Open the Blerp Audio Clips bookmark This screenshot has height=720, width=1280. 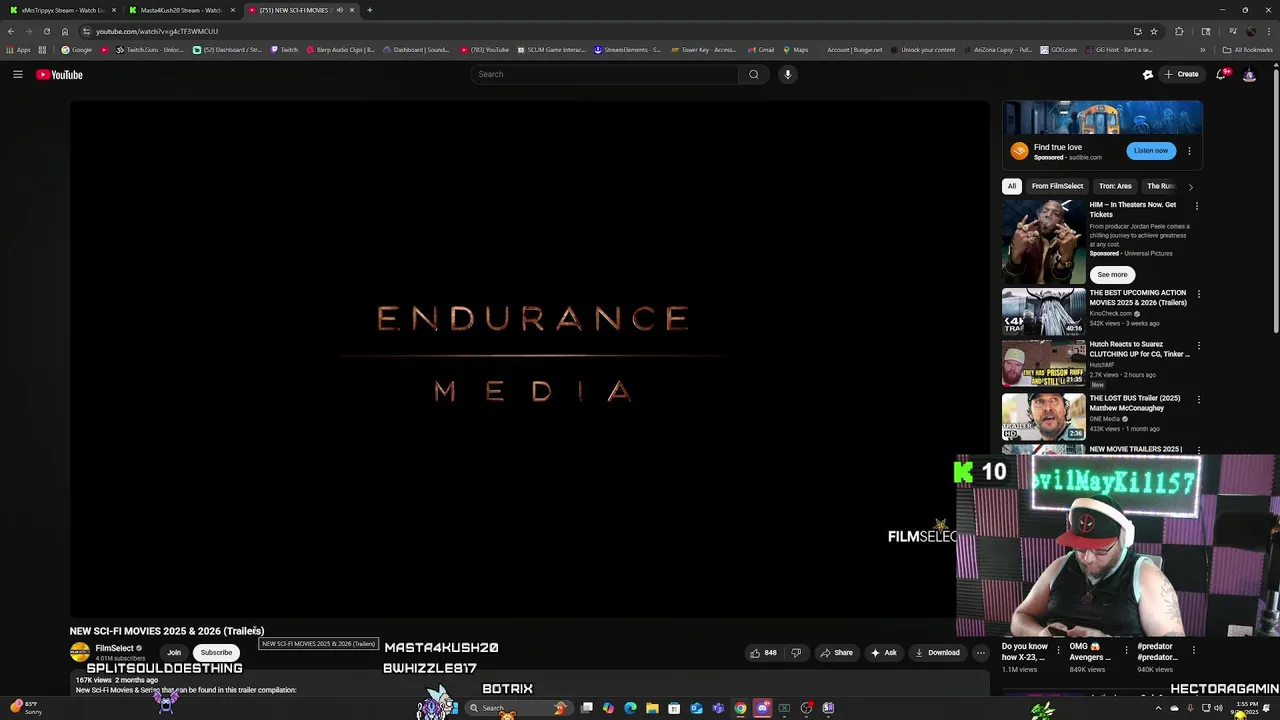tap(341, 50)
